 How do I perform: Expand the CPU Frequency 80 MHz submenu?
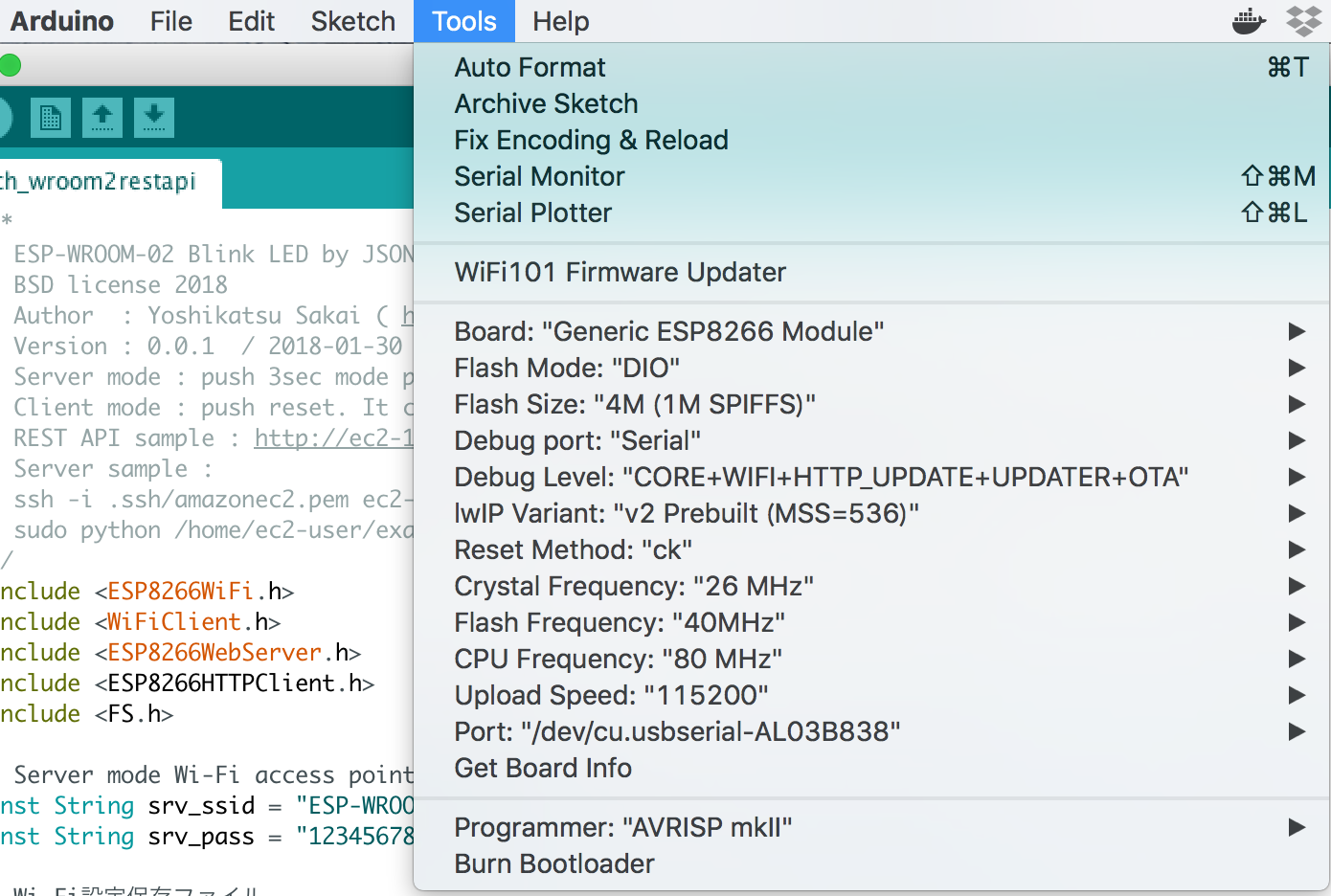point(871,659)
